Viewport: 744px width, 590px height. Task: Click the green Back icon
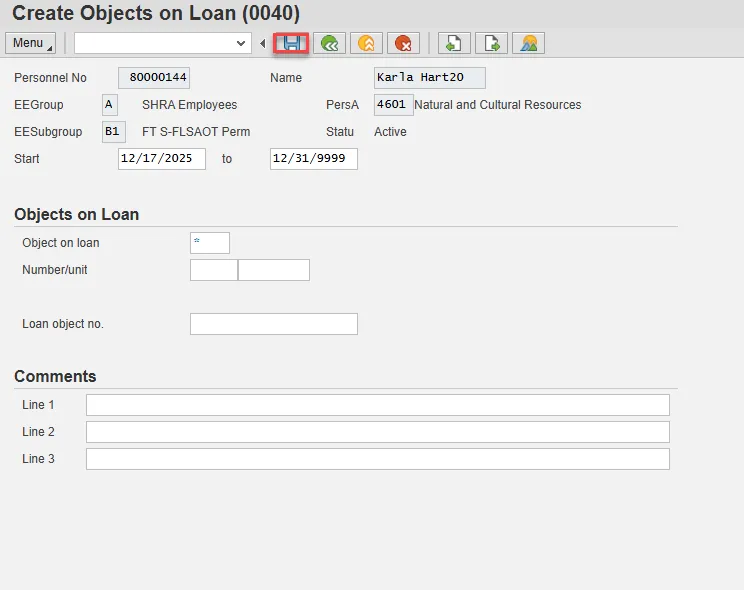click(x=329, y=43)
